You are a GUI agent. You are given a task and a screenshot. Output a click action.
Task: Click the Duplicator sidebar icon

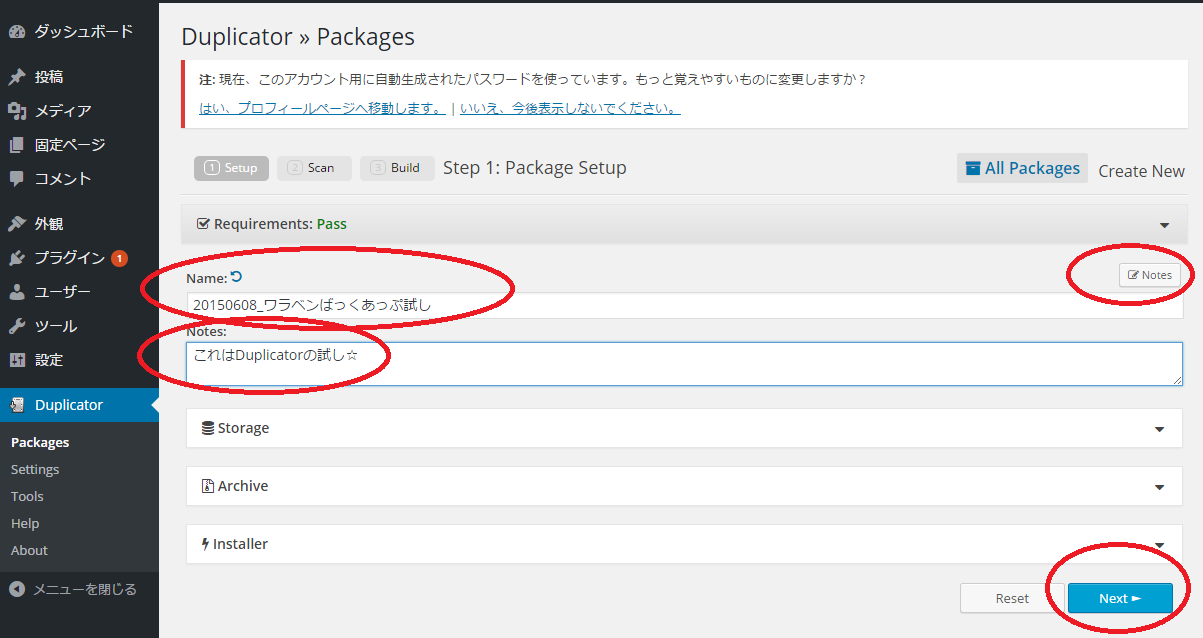pos(17,405)
